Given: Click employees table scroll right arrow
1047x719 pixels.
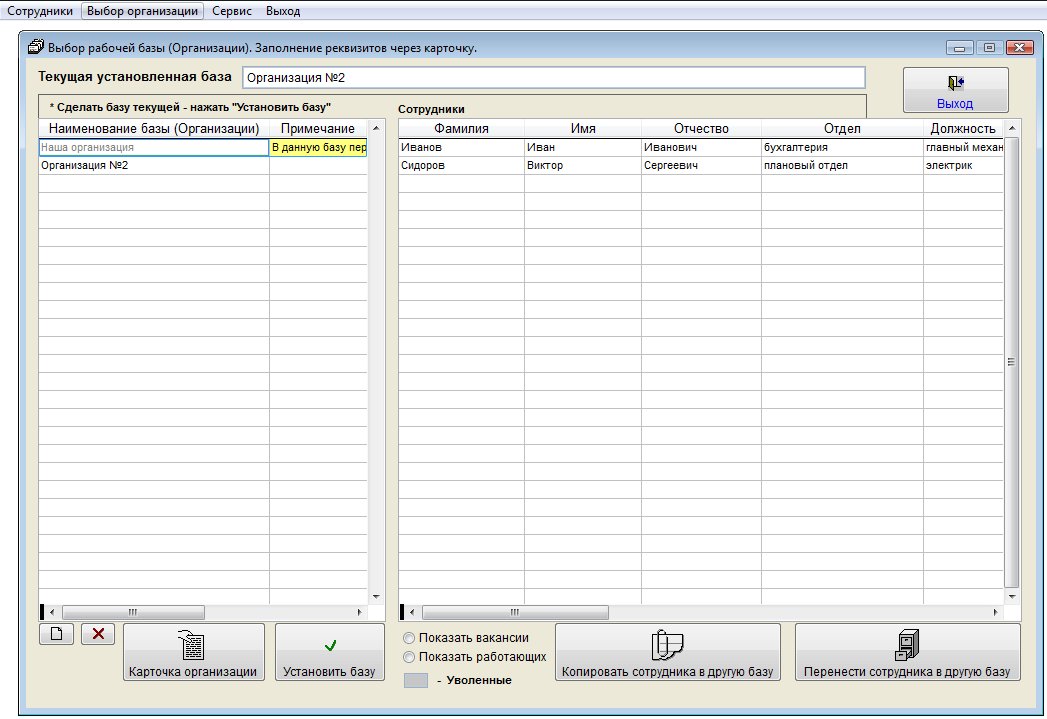Looking at the screenshot, I should [996, 612].
